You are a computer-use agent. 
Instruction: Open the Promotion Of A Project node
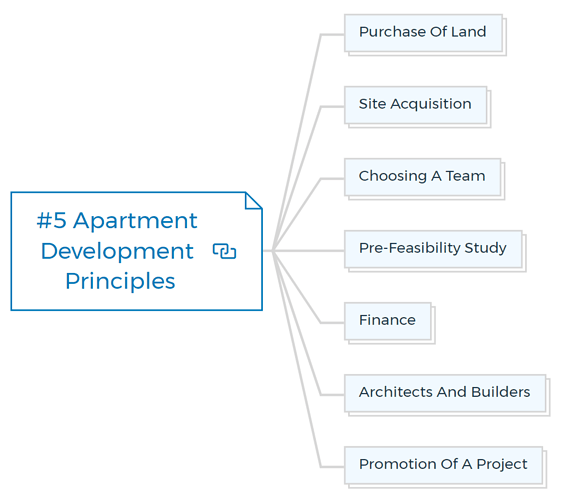[x=443, y=465]
